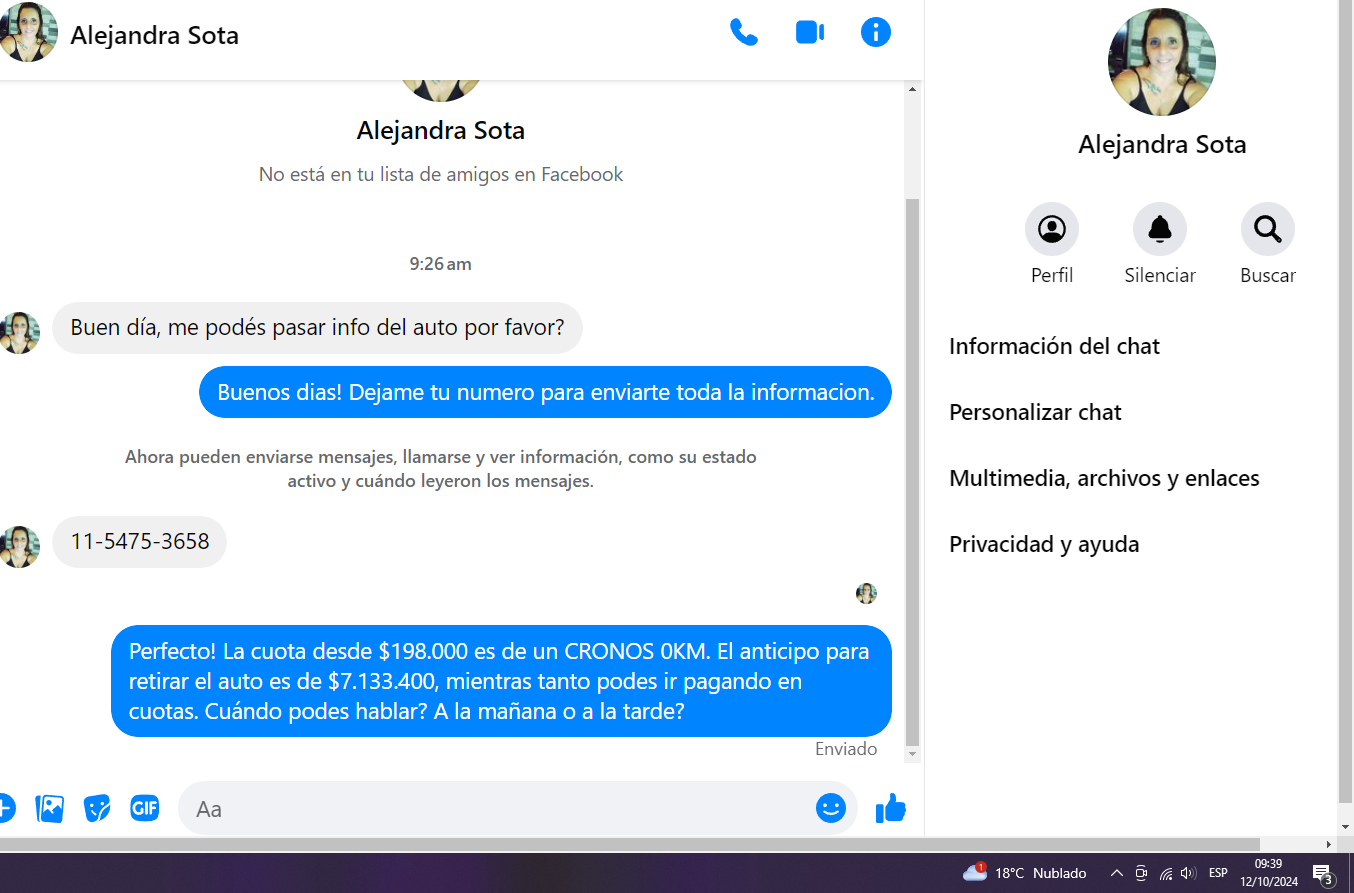
Task: Toggle the conversation info panel icon
Action: pos(875,33)
